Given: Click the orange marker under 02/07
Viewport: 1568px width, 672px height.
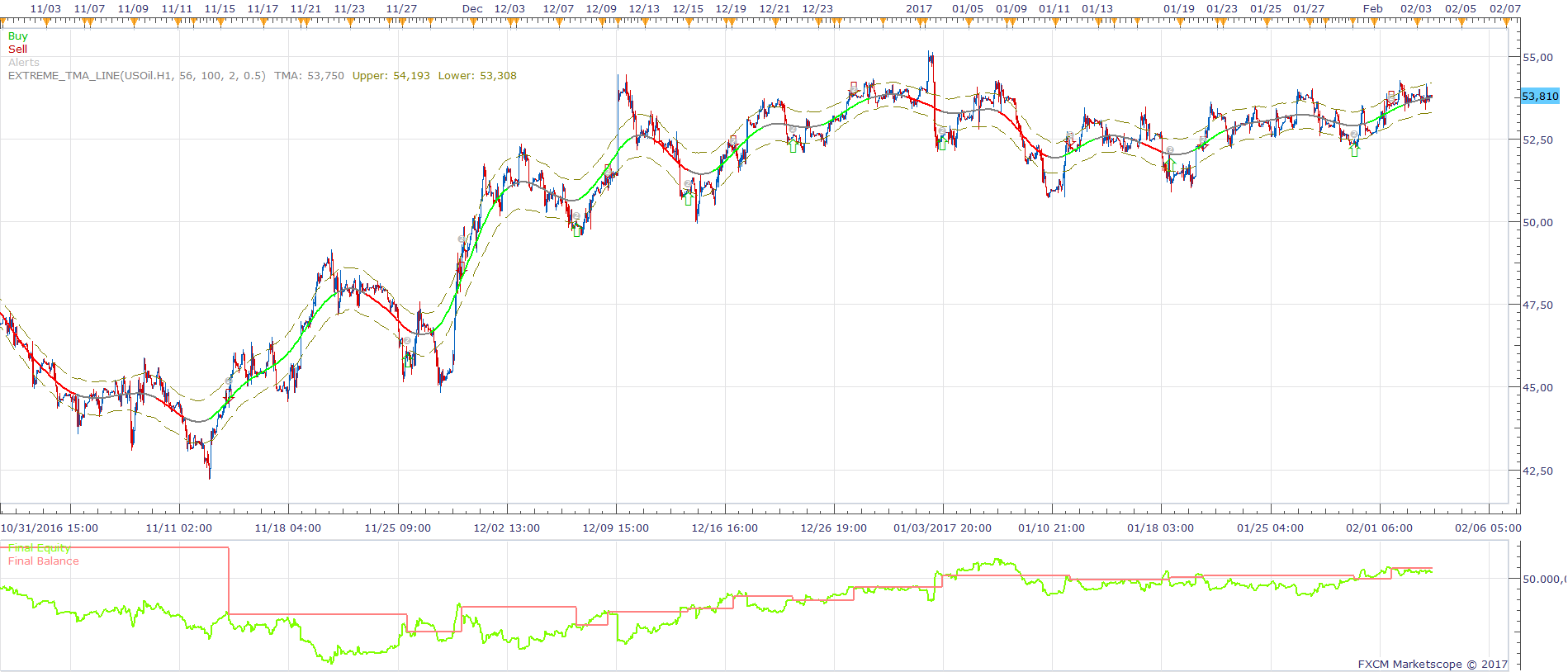Looking at the screenshot, I should [x=1505, y=23].
